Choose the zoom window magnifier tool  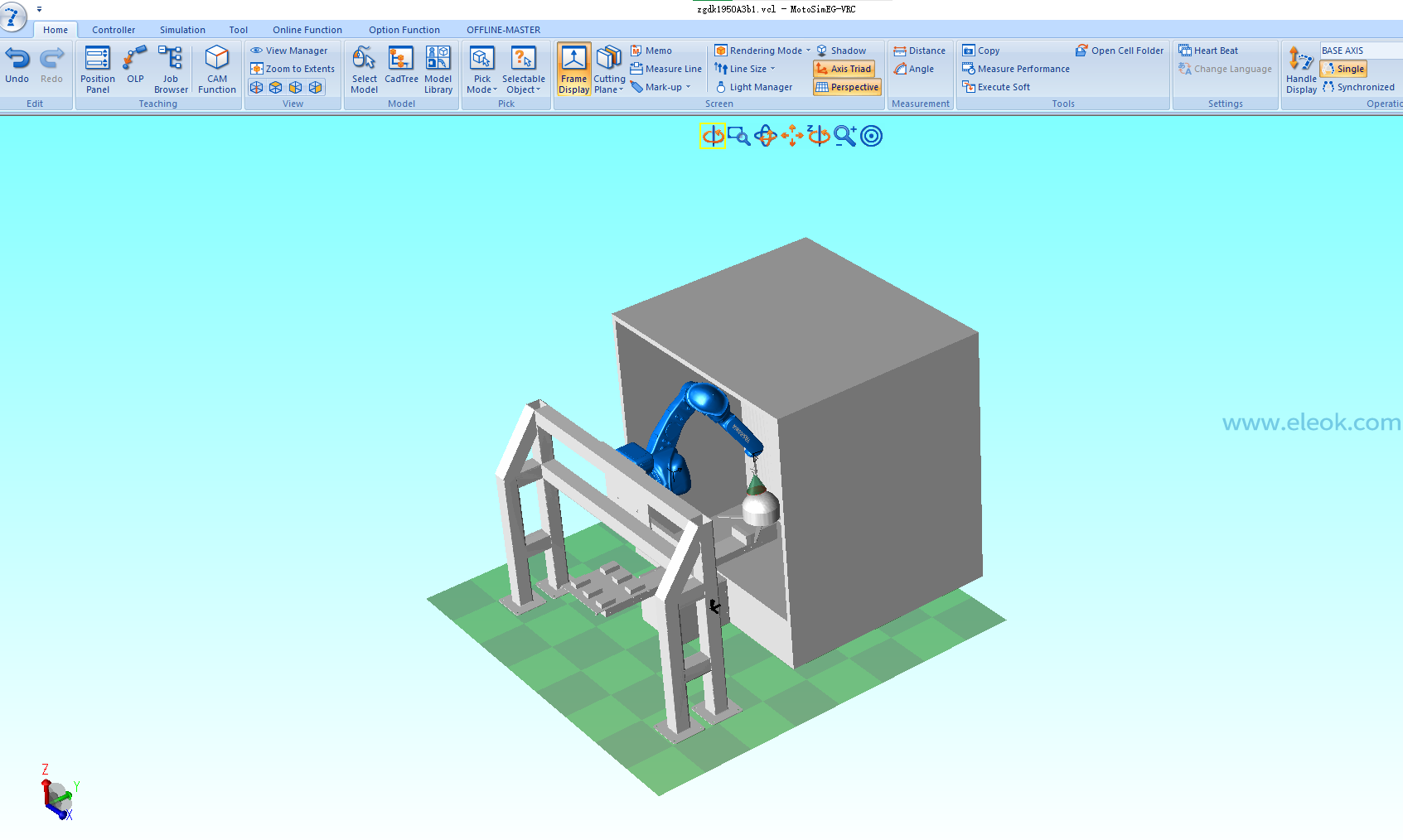(x=739, y=136)
